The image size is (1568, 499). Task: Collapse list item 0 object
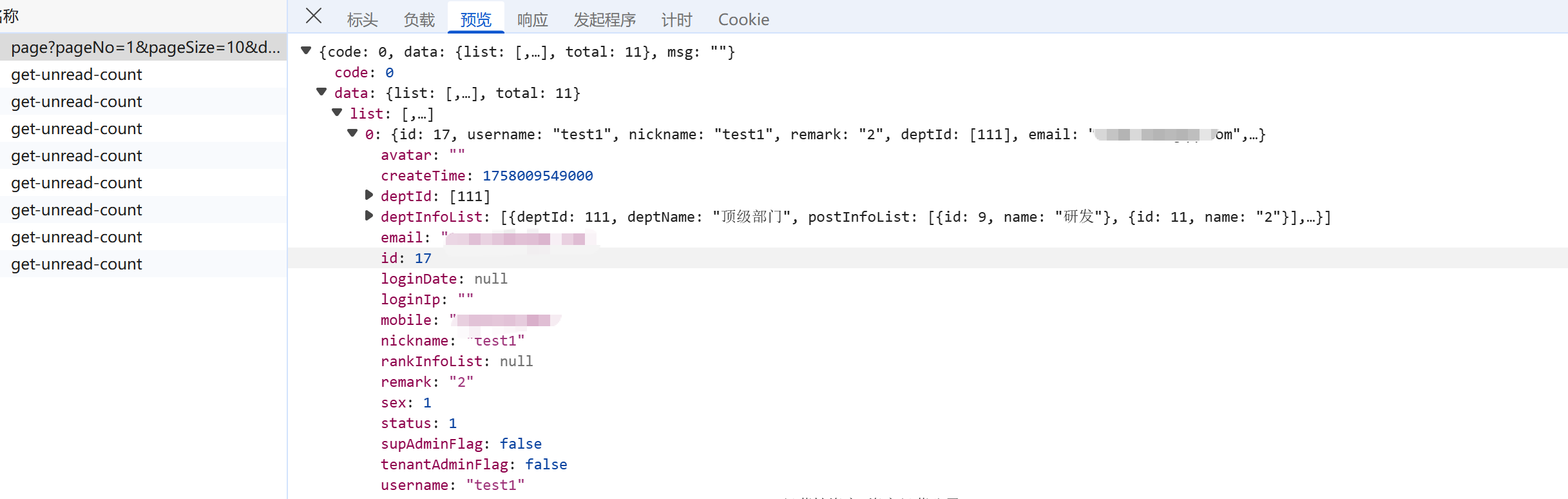352,133
